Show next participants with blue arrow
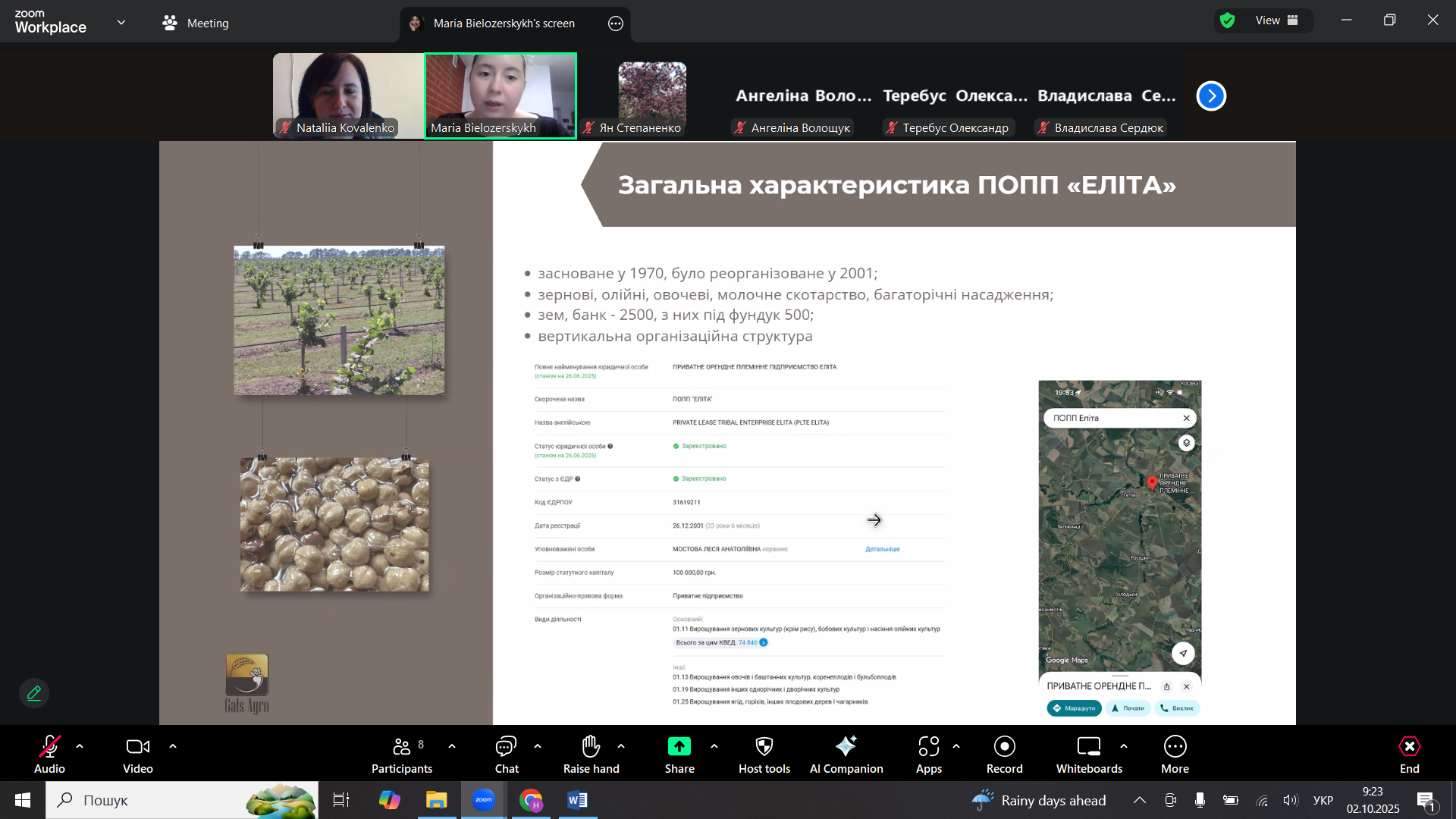The image size is (1456, 819). [1211, 96]
